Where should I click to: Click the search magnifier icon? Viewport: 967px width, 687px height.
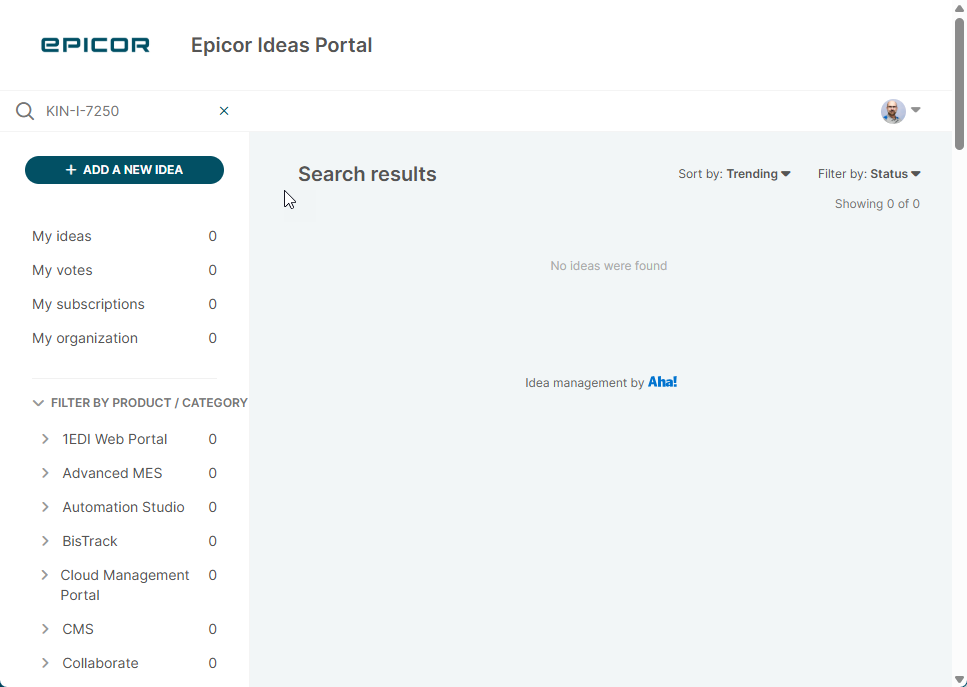tap(25, 111)
